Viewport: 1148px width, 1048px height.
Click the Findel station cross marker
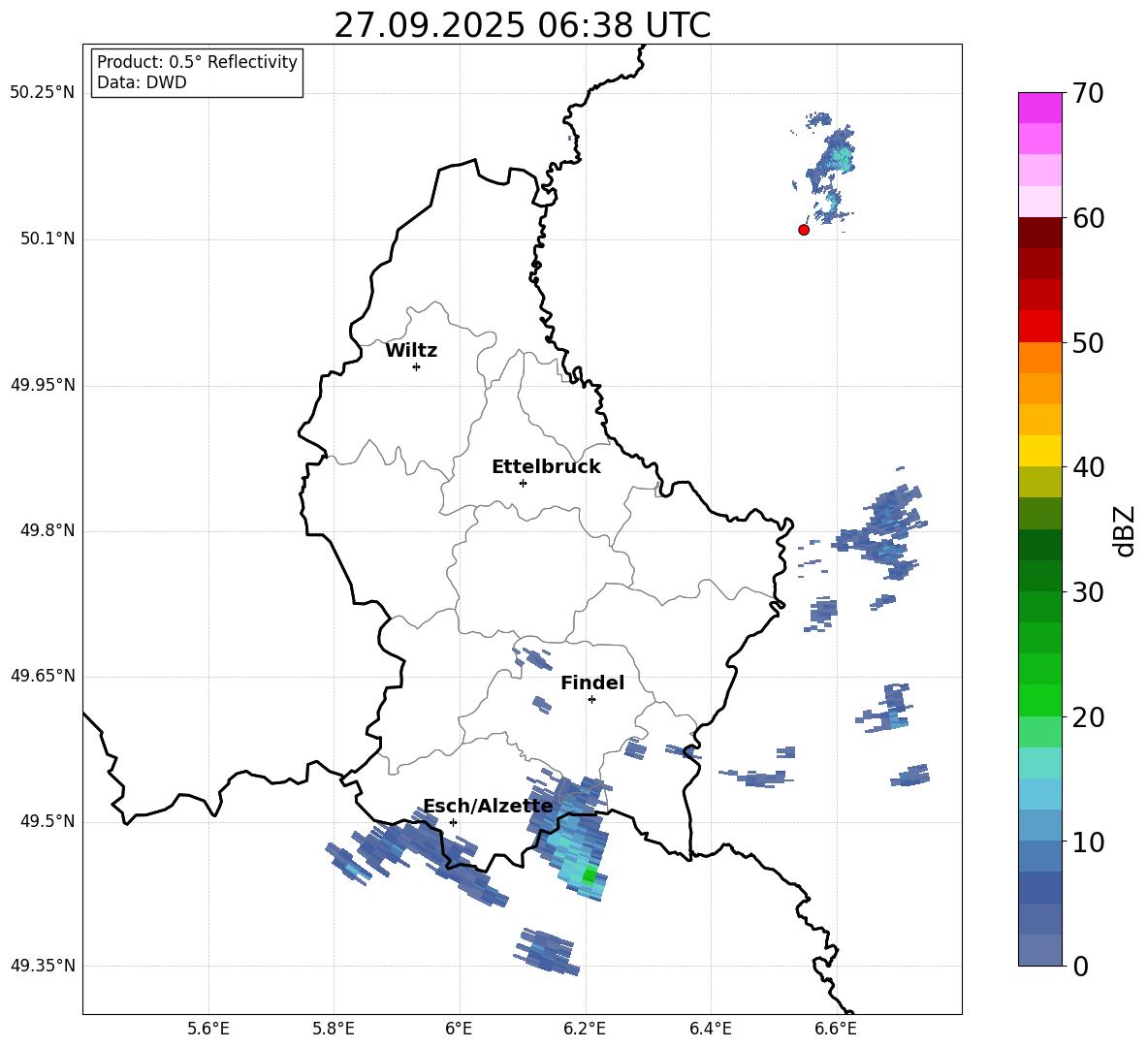click(591, 700)
